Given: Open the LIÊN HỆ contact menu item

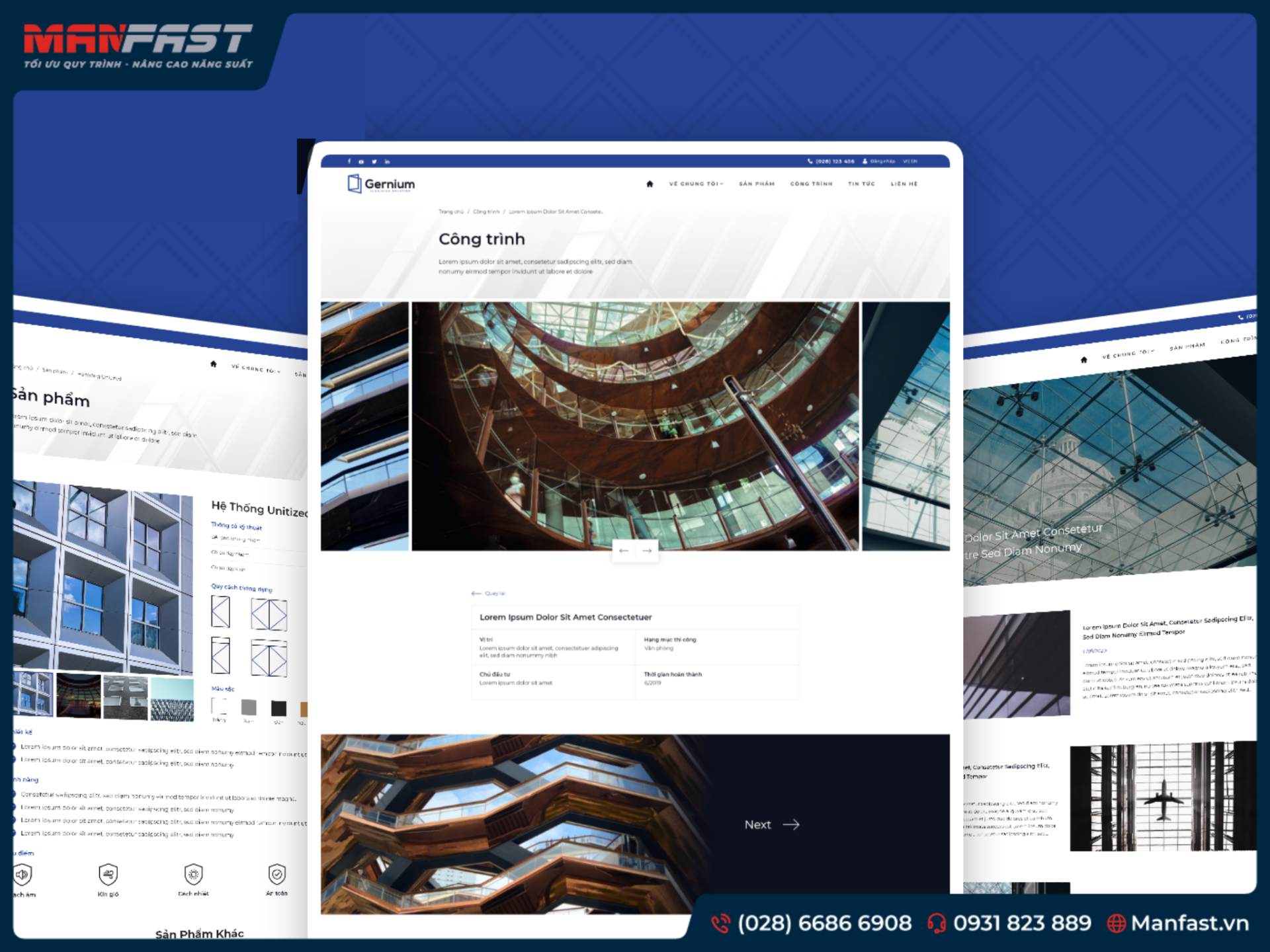Looking at the screenshot, I should [x=904, y=184].
